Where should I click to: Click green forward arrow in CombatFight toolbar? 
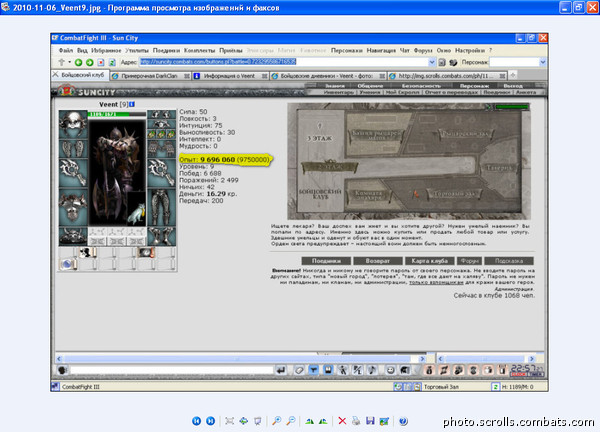pyautogui.click(x=90, y=62)
